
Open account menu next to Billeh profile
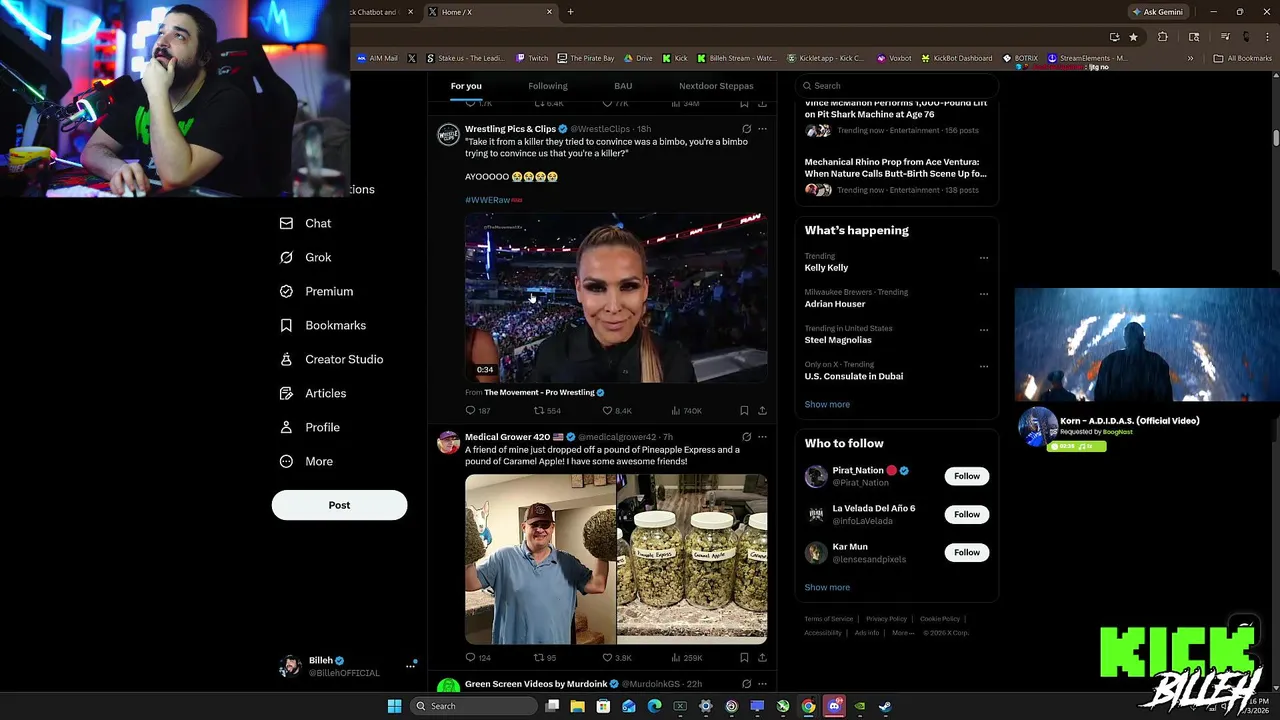(410, 665)
